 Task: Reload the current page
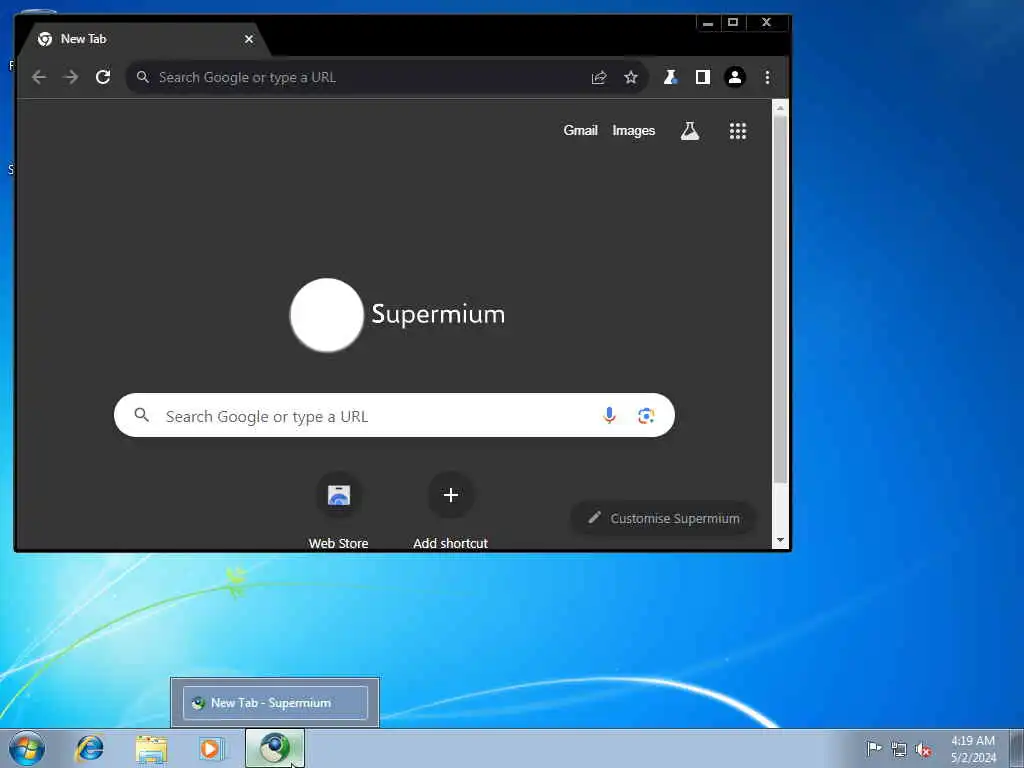point(103,77)
